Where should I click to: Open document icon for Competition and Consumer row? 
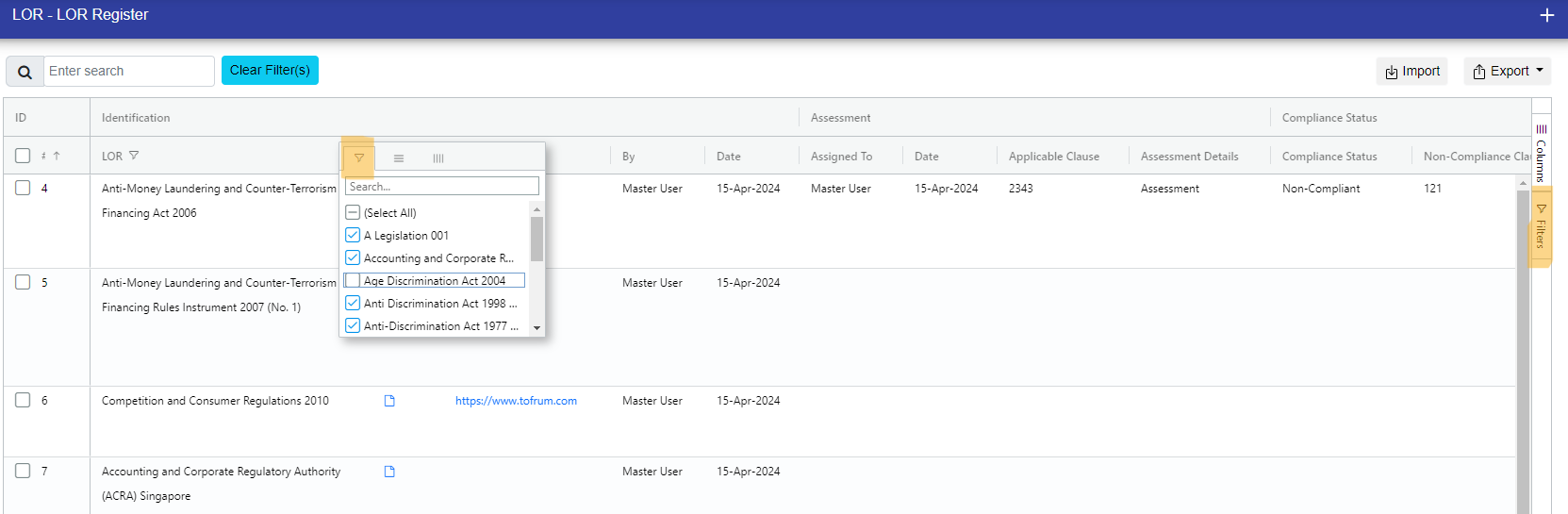(389, 401)
